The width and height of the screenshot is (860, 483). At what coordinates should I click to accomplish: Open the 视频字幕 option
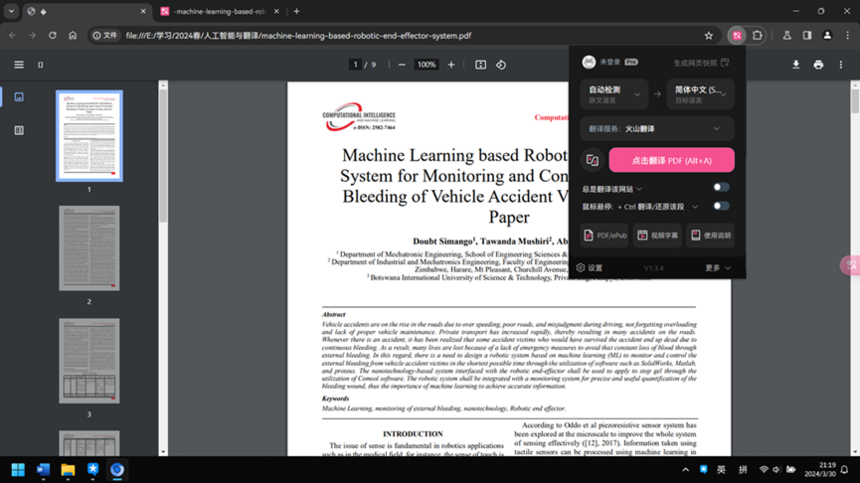tap(657, 235)
